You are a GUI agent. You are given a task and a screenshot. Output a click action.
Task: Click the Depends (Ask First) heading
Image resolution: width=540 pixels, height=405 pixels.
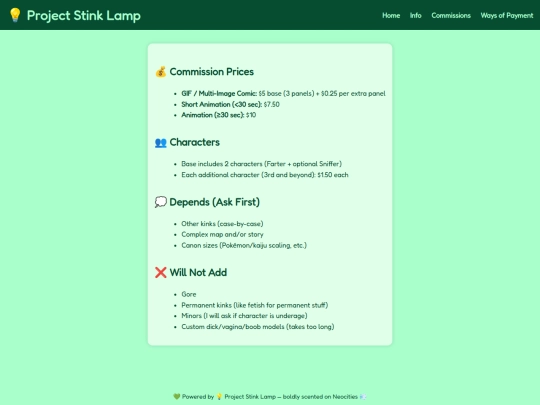point(214,202)
